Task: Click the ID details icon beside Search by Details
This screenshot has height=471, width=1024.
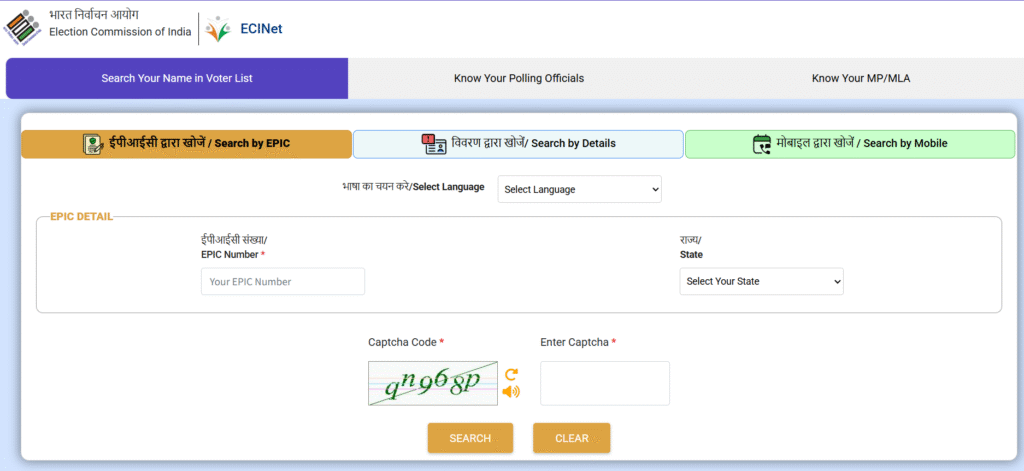Action: click(x=433, y=144)
